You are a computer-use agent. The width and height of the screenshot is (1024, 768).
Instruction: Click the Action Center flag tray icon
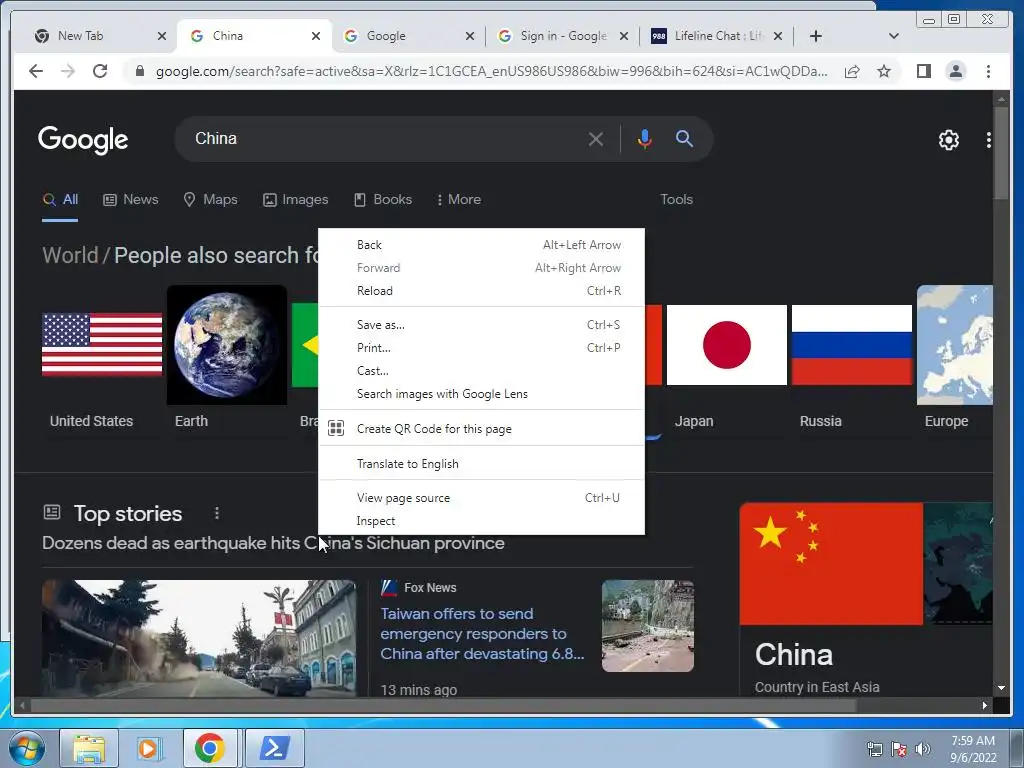[x=899, y=749]
